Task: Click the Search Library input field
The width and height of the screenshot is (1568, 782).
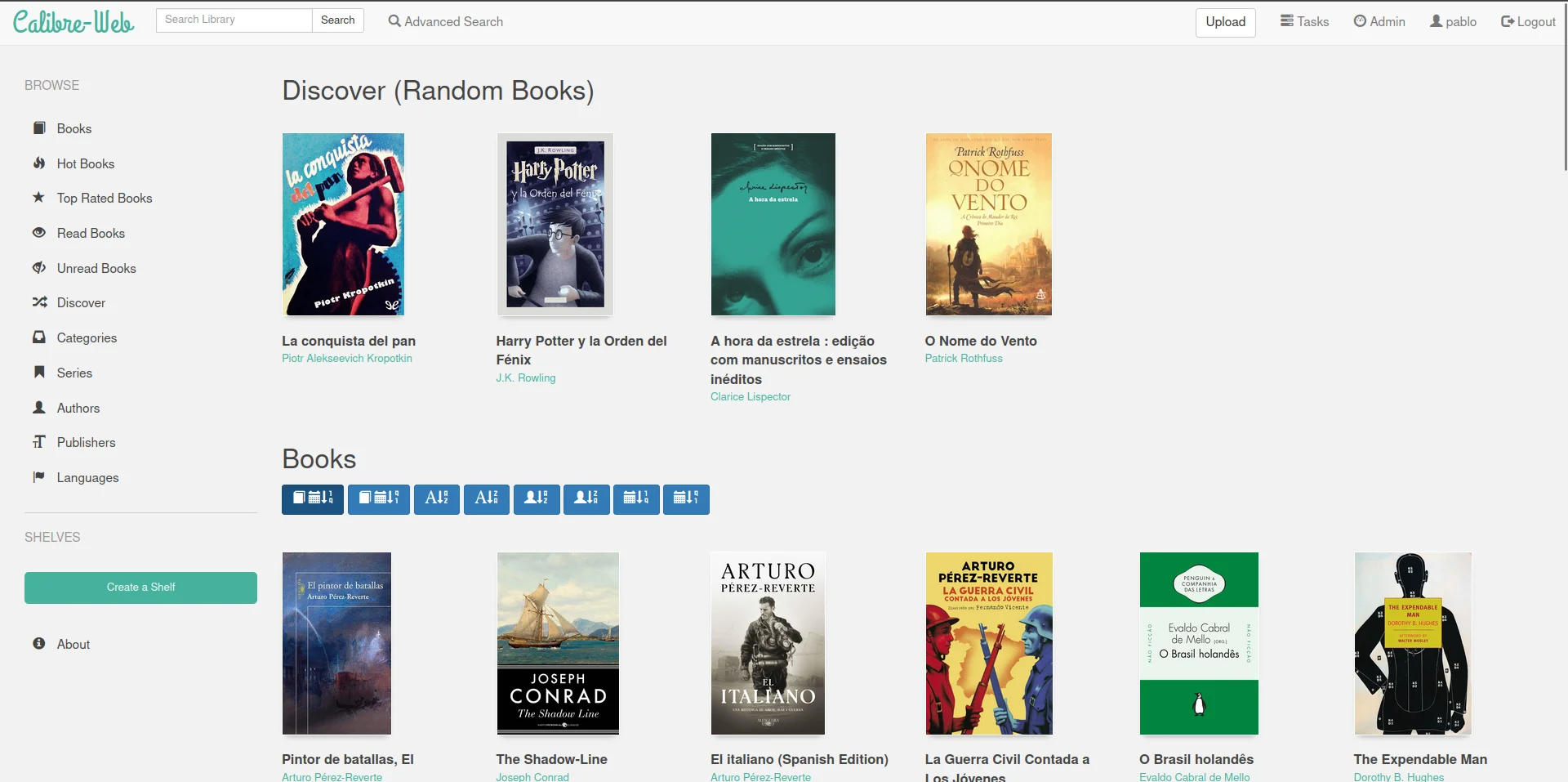Action: coord(234,20)
